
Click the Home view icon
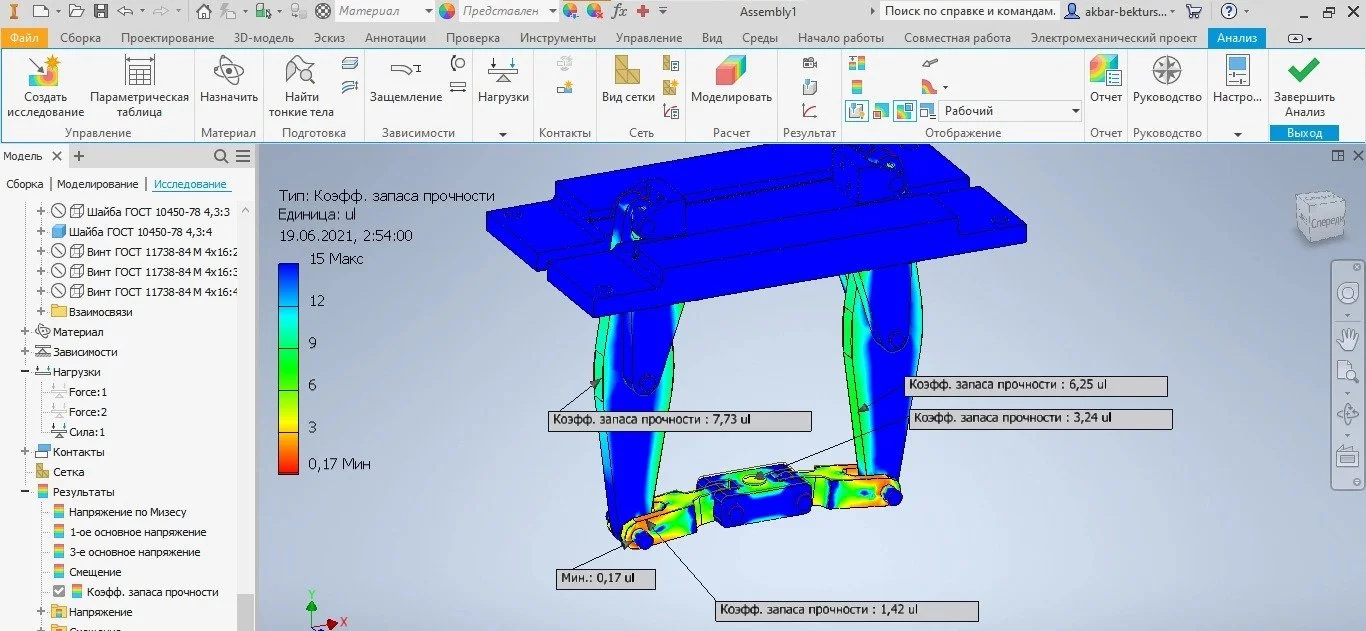pos(203,11)
